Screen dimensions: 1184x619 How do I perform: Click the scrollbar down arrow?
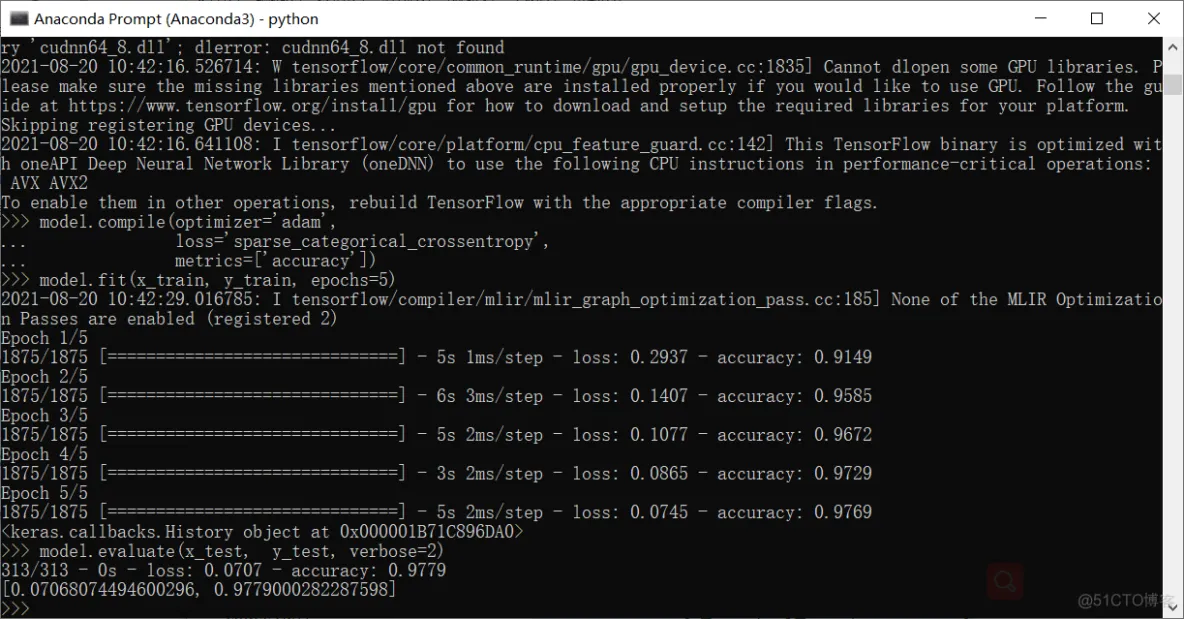coord(1173,607)
